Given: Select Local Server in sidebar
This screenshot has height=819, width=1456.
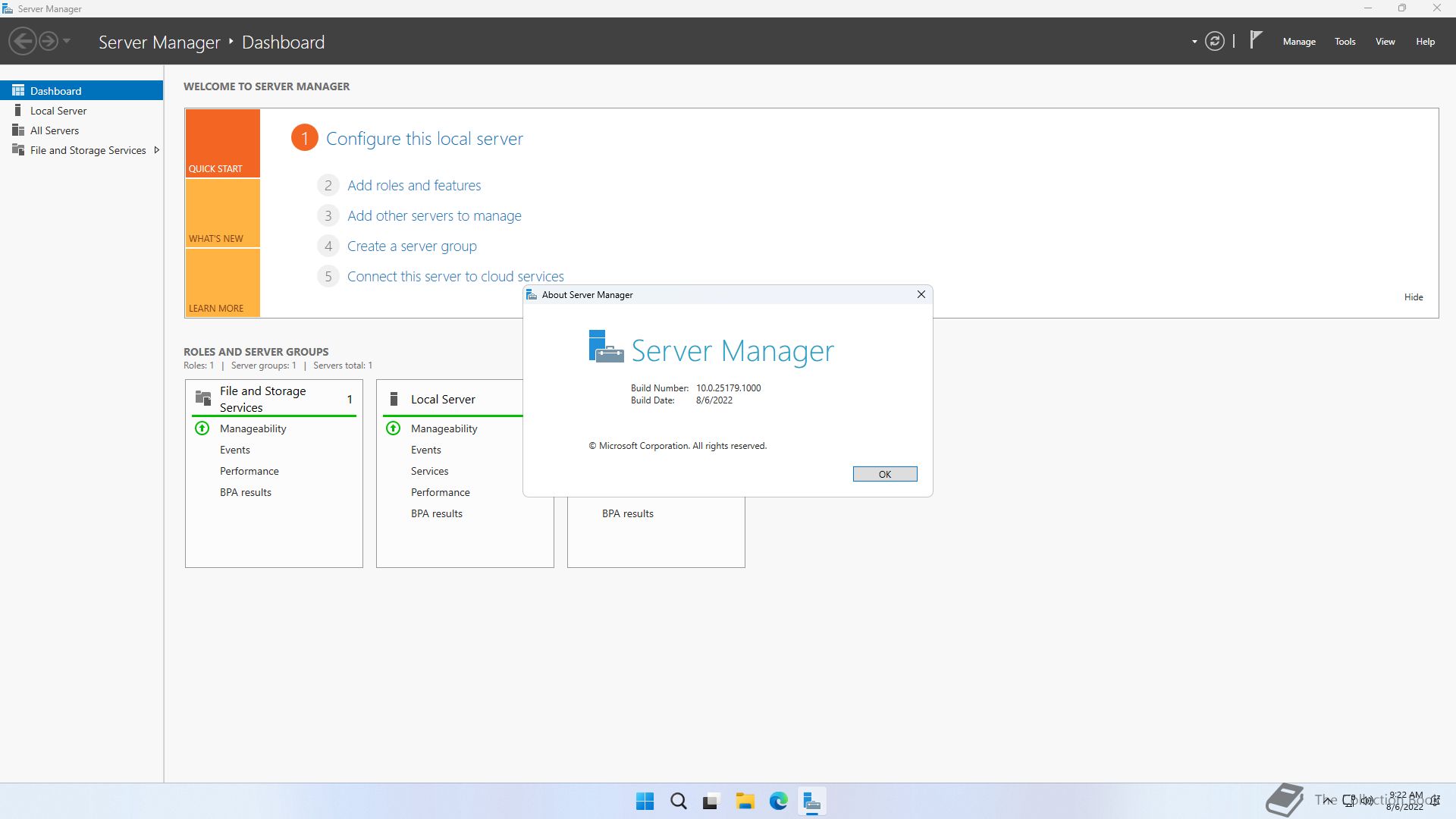Looking at the screenshot, I should tap(58, 111).
